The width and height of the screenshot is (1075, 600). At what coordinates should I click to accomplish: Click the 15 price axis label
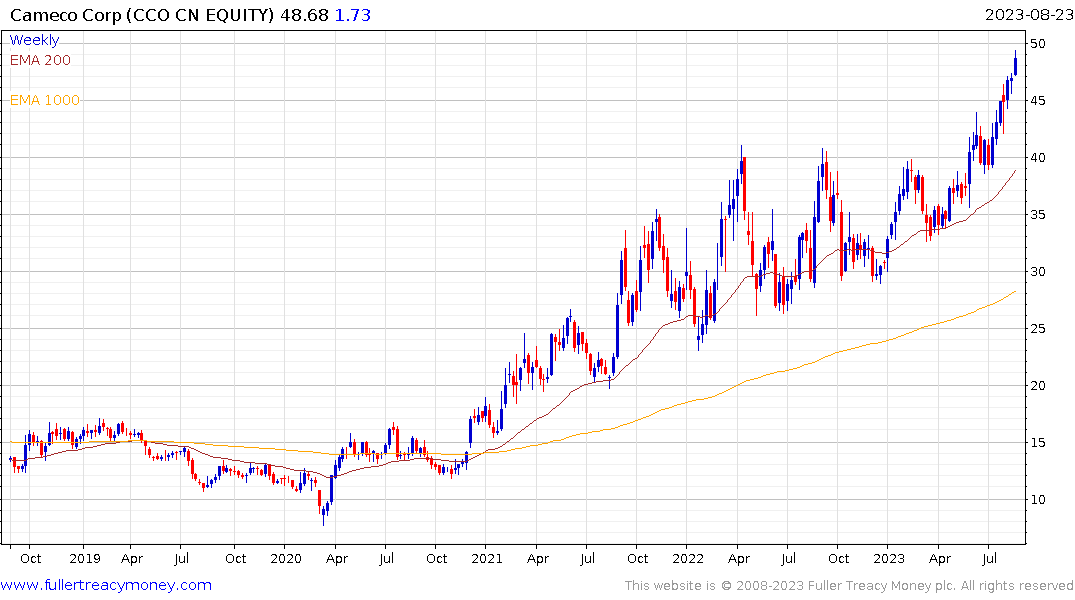pyautogui.click(x=1038, y=442)
